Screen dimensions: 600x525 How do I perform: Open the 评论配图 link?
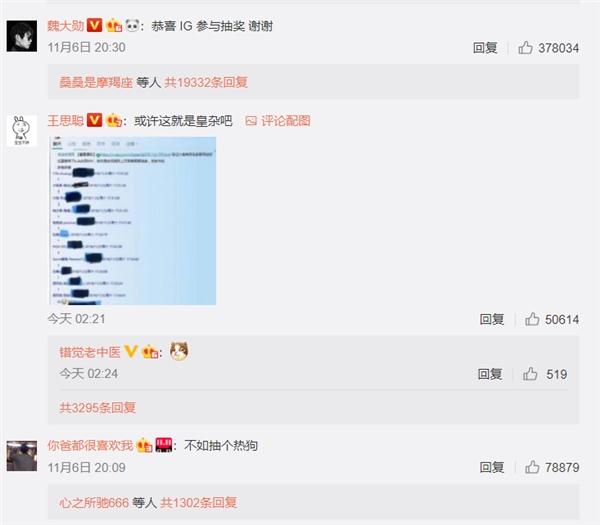click(x=278, y=121)
